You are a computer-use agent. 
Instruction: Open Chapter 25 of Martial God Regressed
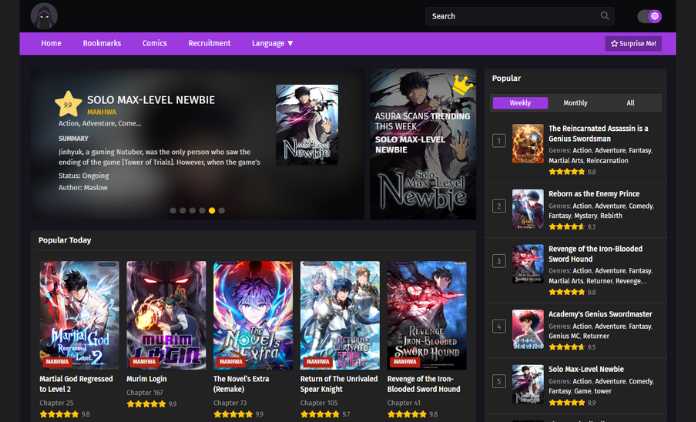click(x=56, y=403)
